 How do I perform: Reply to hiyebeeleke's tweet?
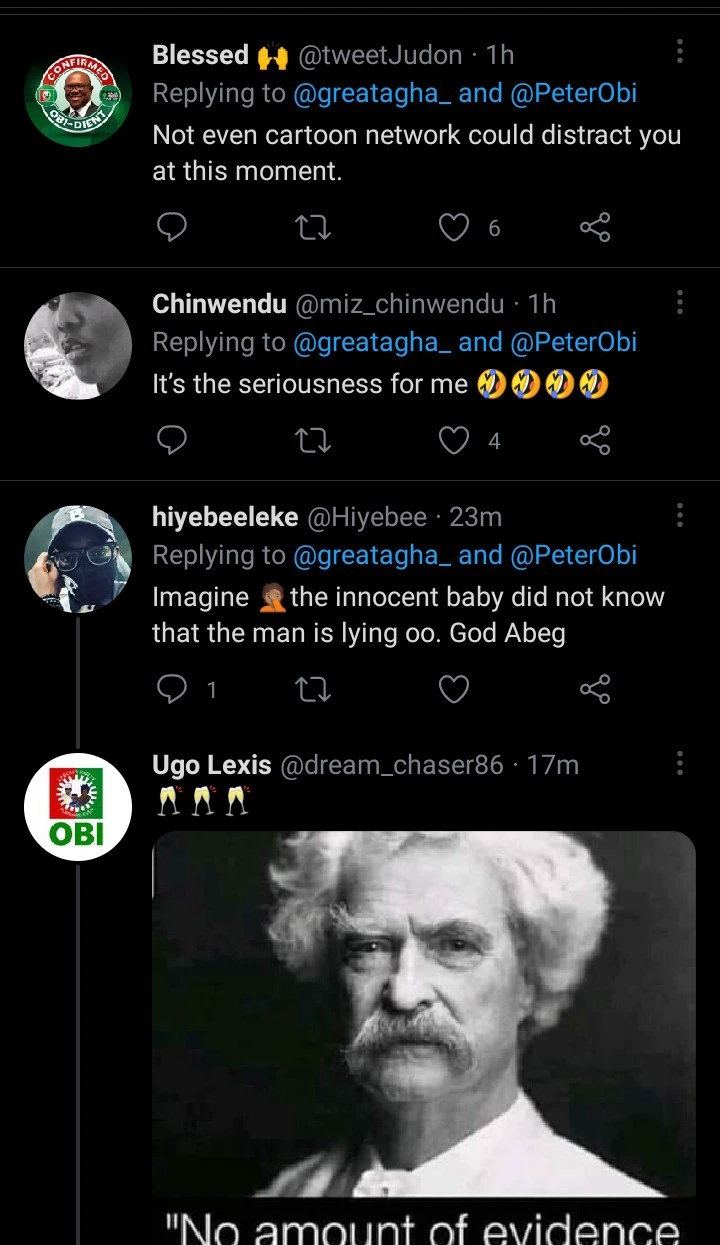172,689
